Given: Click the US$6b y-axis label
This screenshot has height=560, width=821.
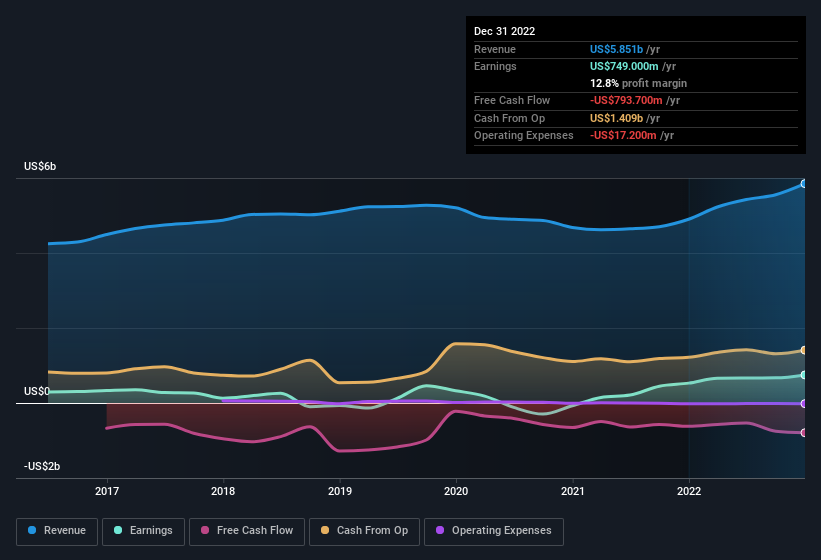Looking at the screenshot, I should click(40, 166).
